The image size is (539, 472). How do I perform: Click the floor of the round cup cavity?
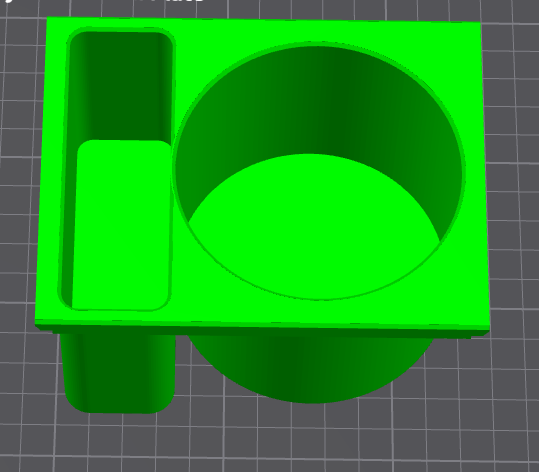(x=315, y=227)
